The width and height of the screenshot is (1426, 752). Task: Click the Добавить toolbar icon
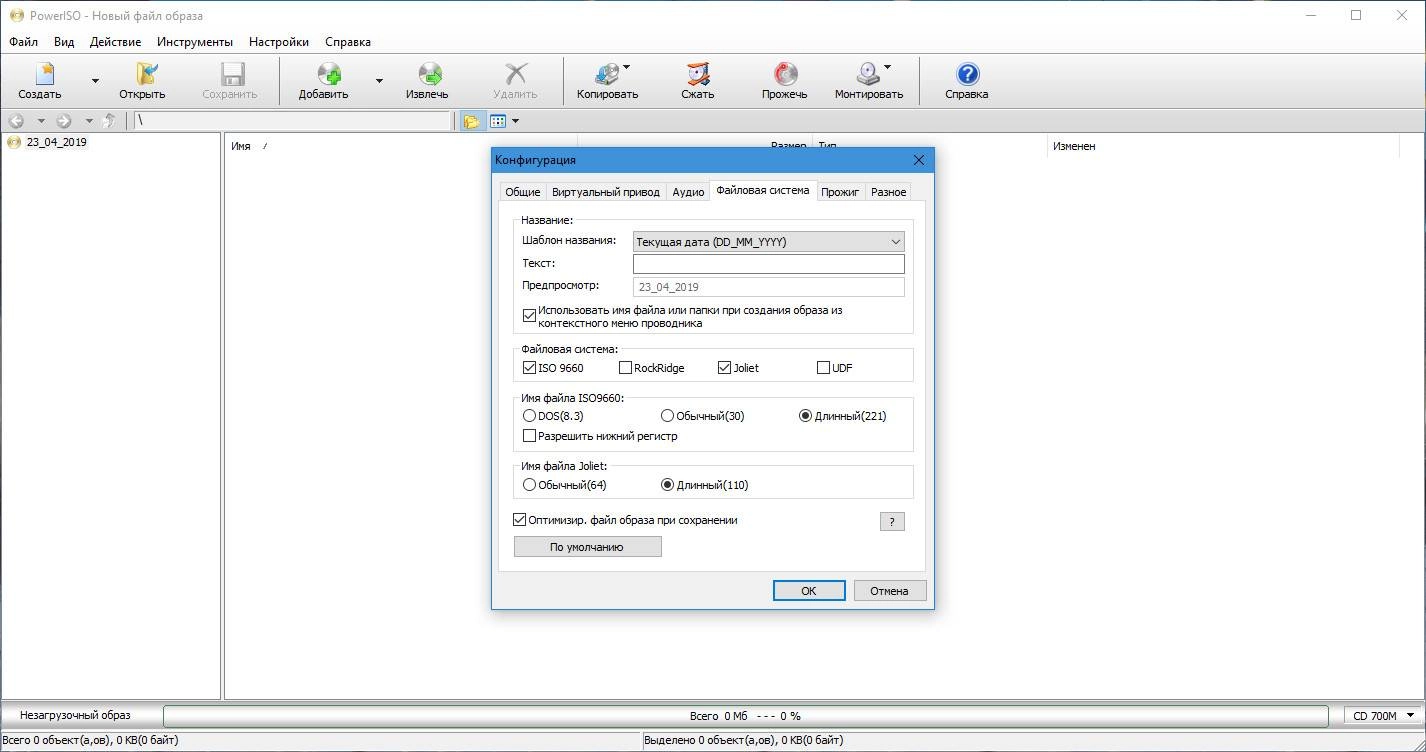329,74
